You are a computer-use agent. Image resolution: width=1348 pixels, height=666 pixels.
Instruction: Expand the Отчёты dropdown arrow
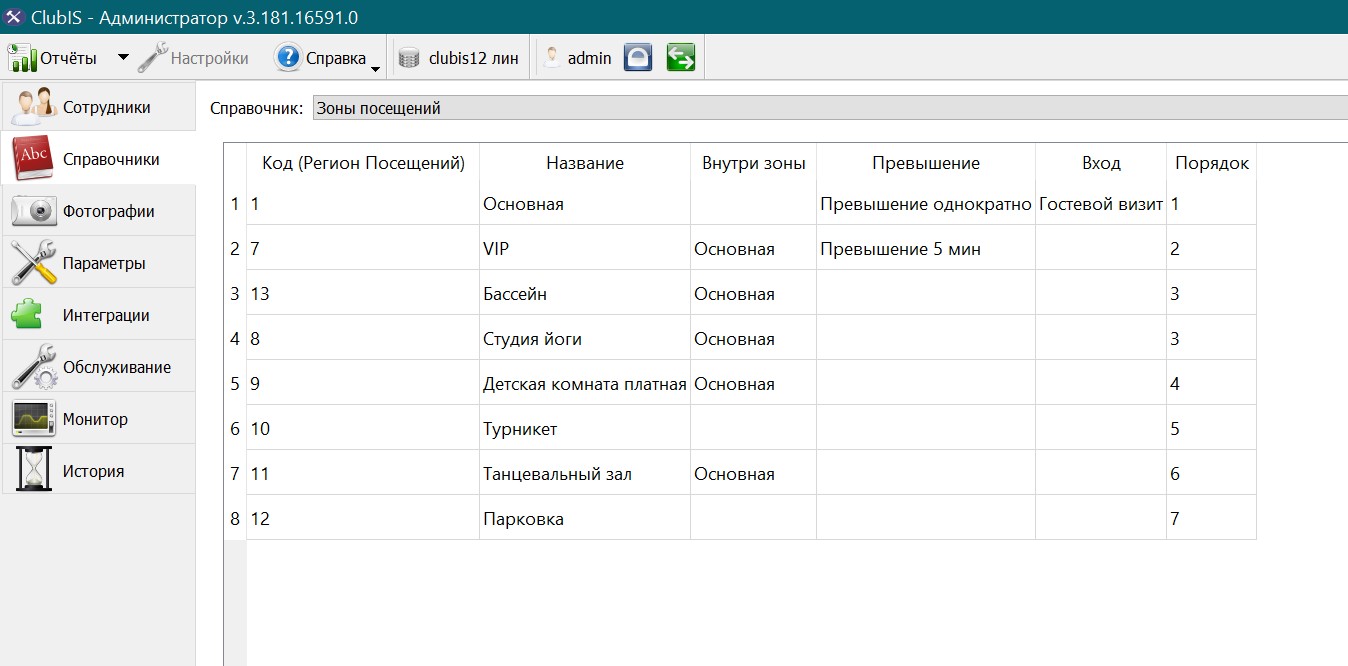pos(123,57)
